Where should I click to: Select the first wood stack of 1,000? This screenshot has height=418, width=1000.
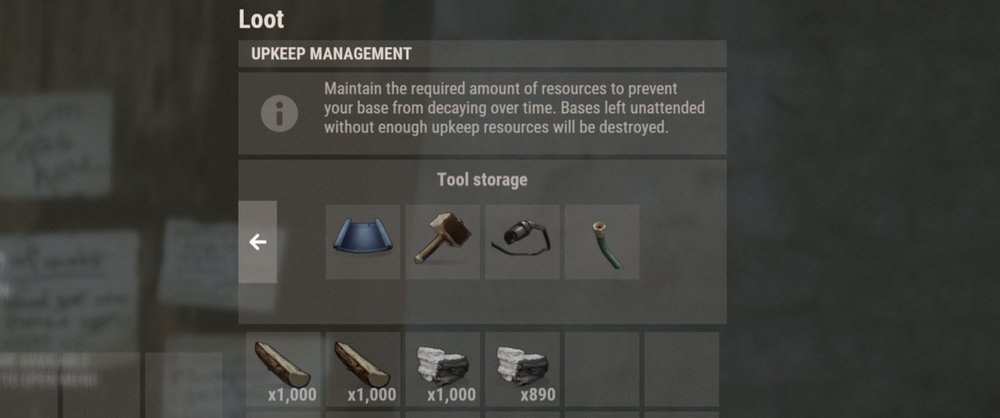click(283, 369)
